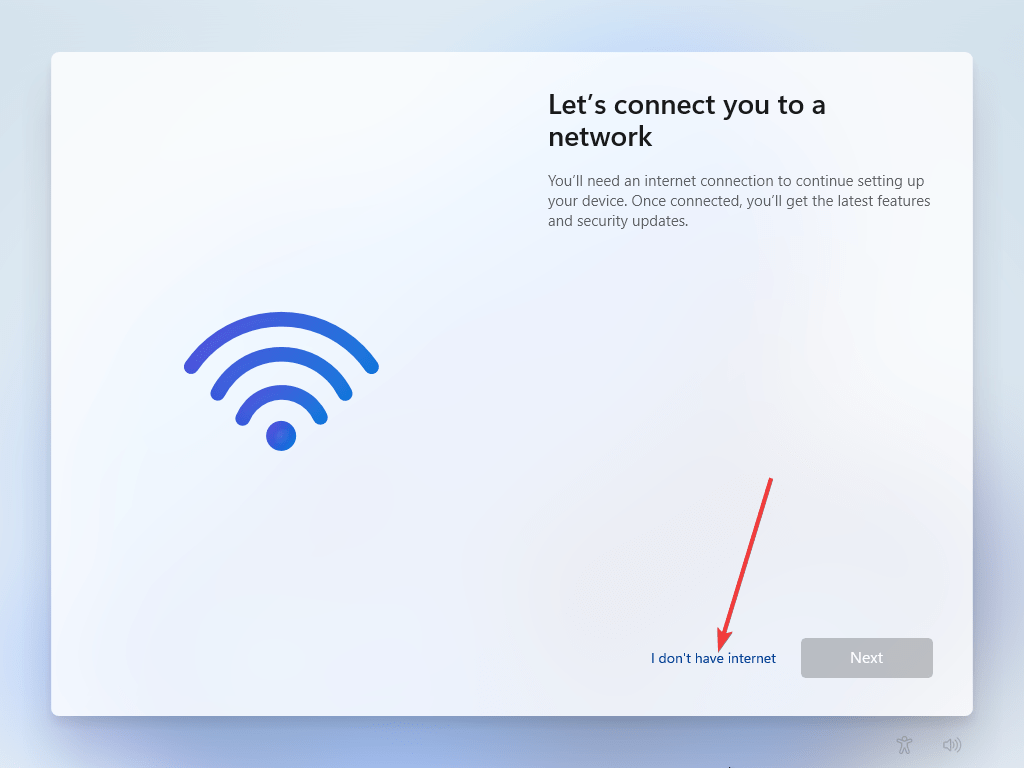Click the grayed-out Next button
This screenshot has width=1024, height=768.
[867, 658]
